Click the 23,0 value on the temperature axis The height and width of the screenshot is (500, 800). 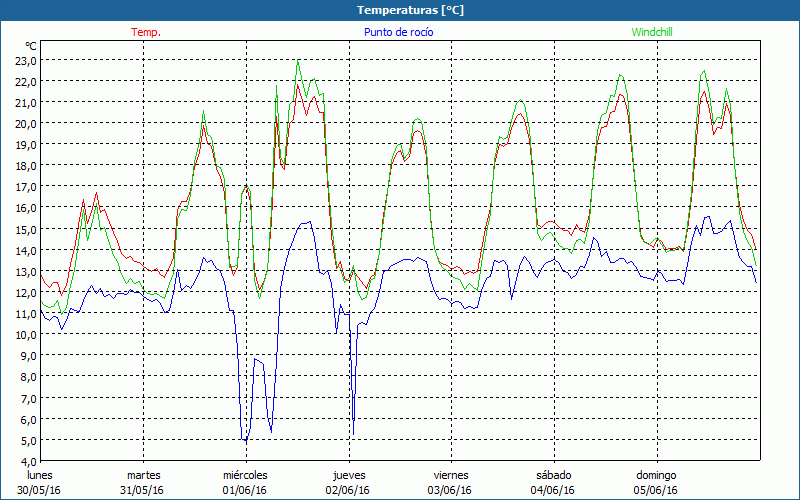(x=24, y=60)
